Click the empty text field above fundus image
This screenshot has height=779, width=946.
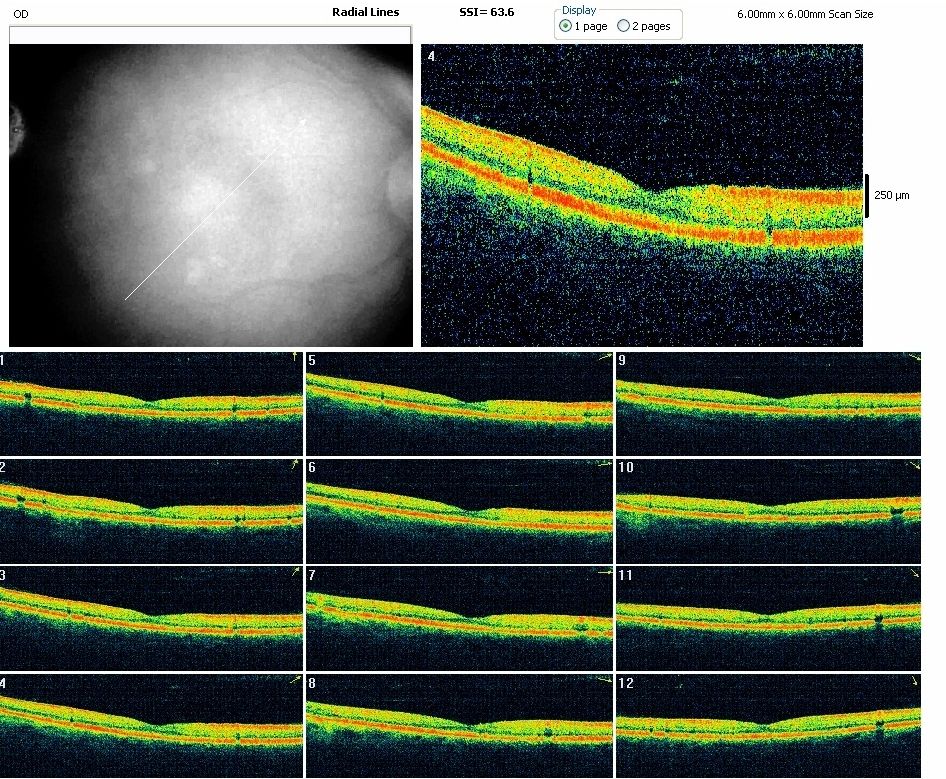click(x=210, y=35)
